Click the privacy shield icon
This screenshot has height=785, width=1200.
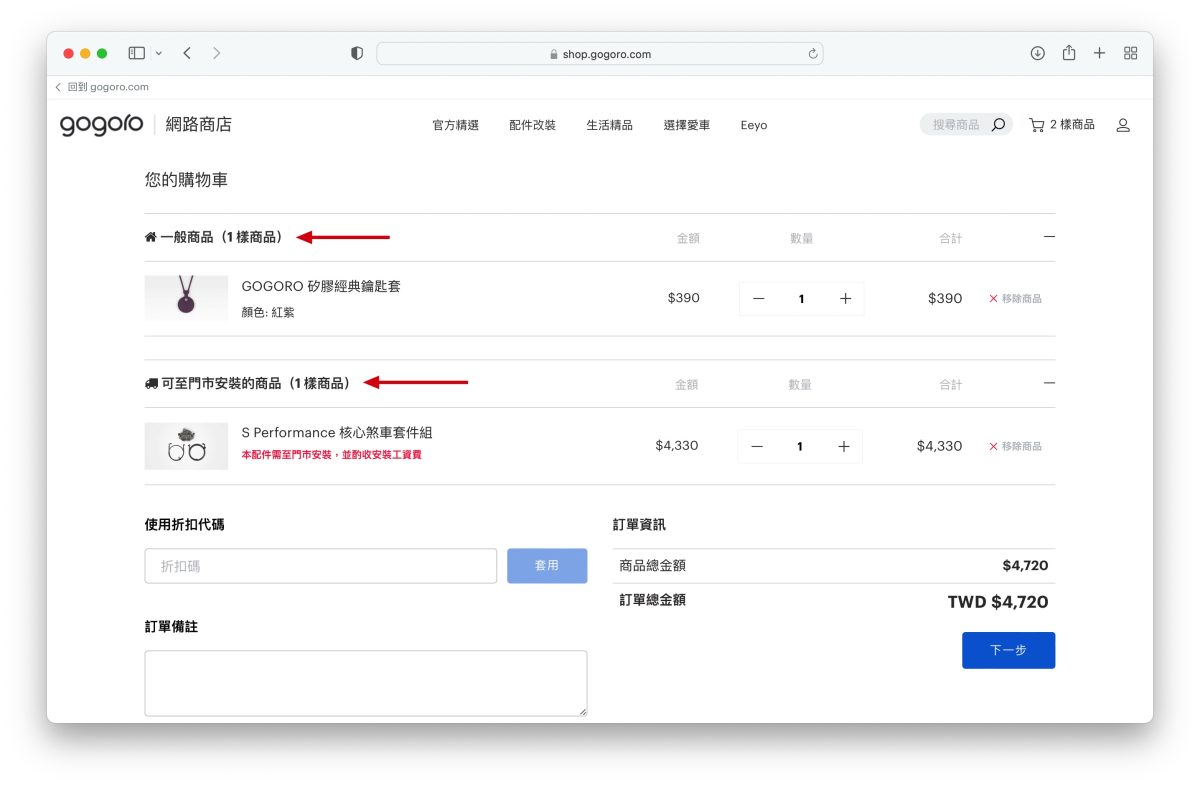[357, 54]
